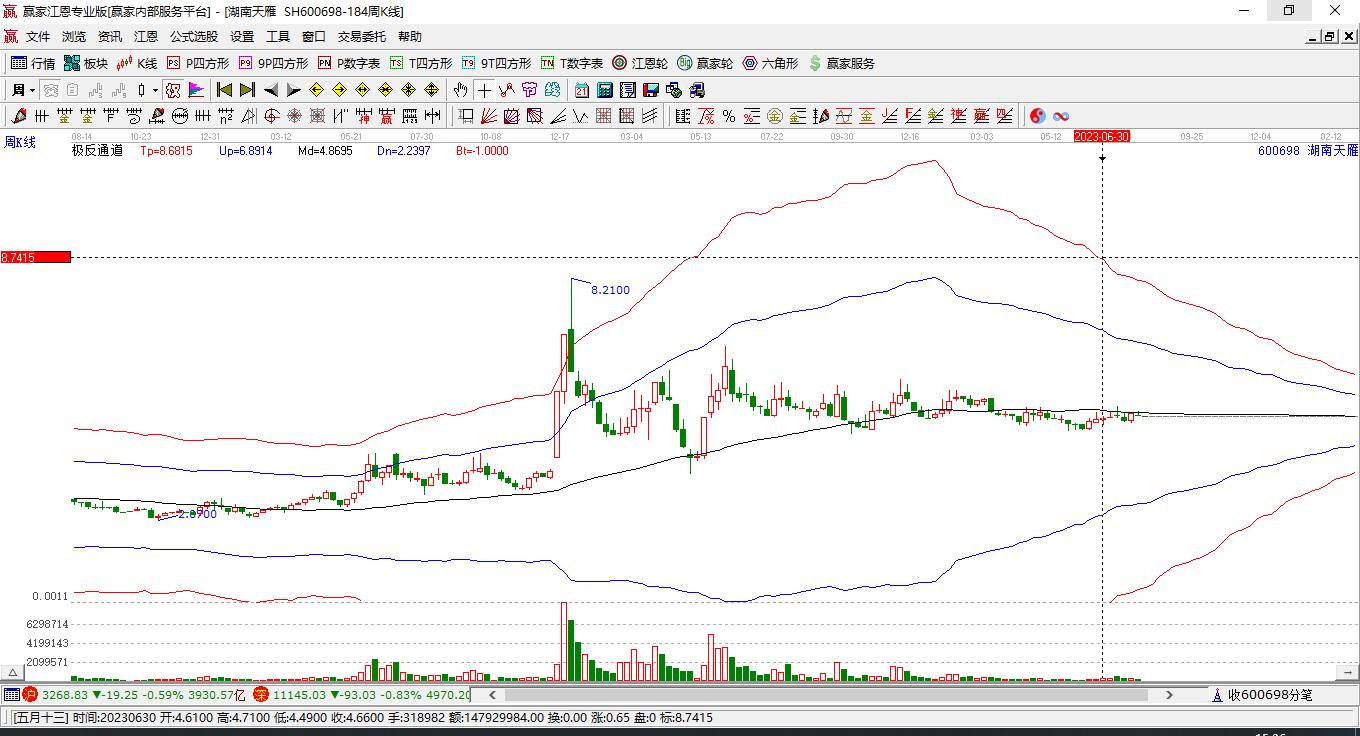Open the 9T四方形 tool

(x=496, y=63)
